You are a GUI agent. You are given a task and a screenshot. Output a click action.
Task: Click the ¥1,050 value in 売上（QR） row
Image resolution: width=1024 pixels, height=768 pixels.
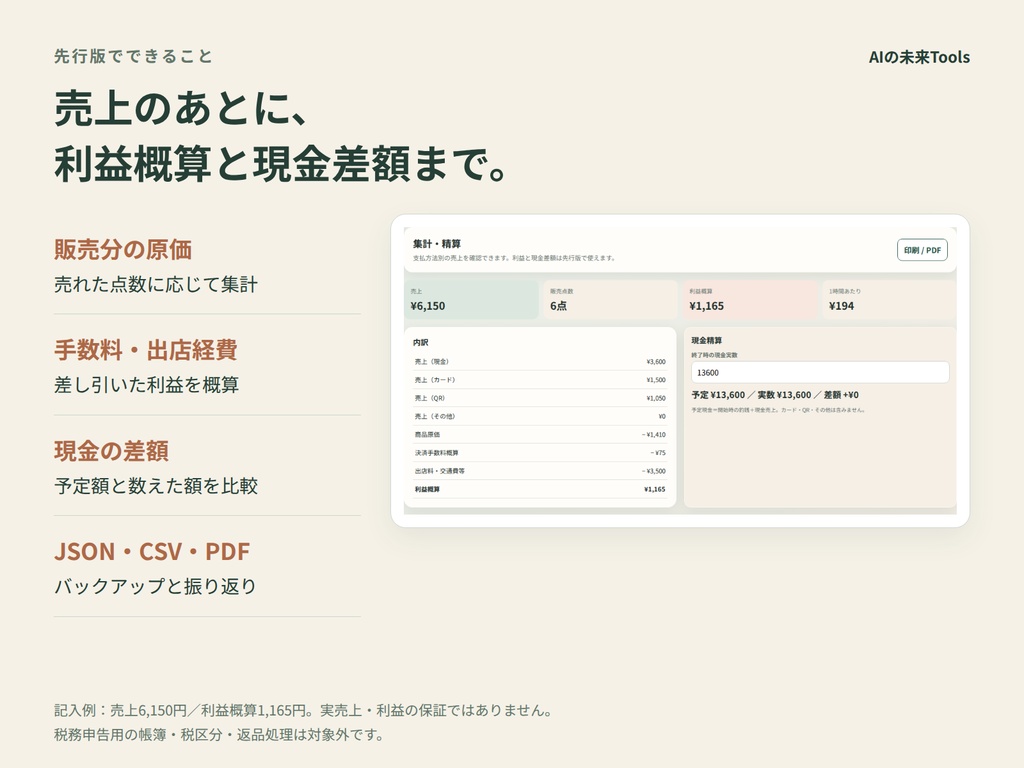pos(656,398)
